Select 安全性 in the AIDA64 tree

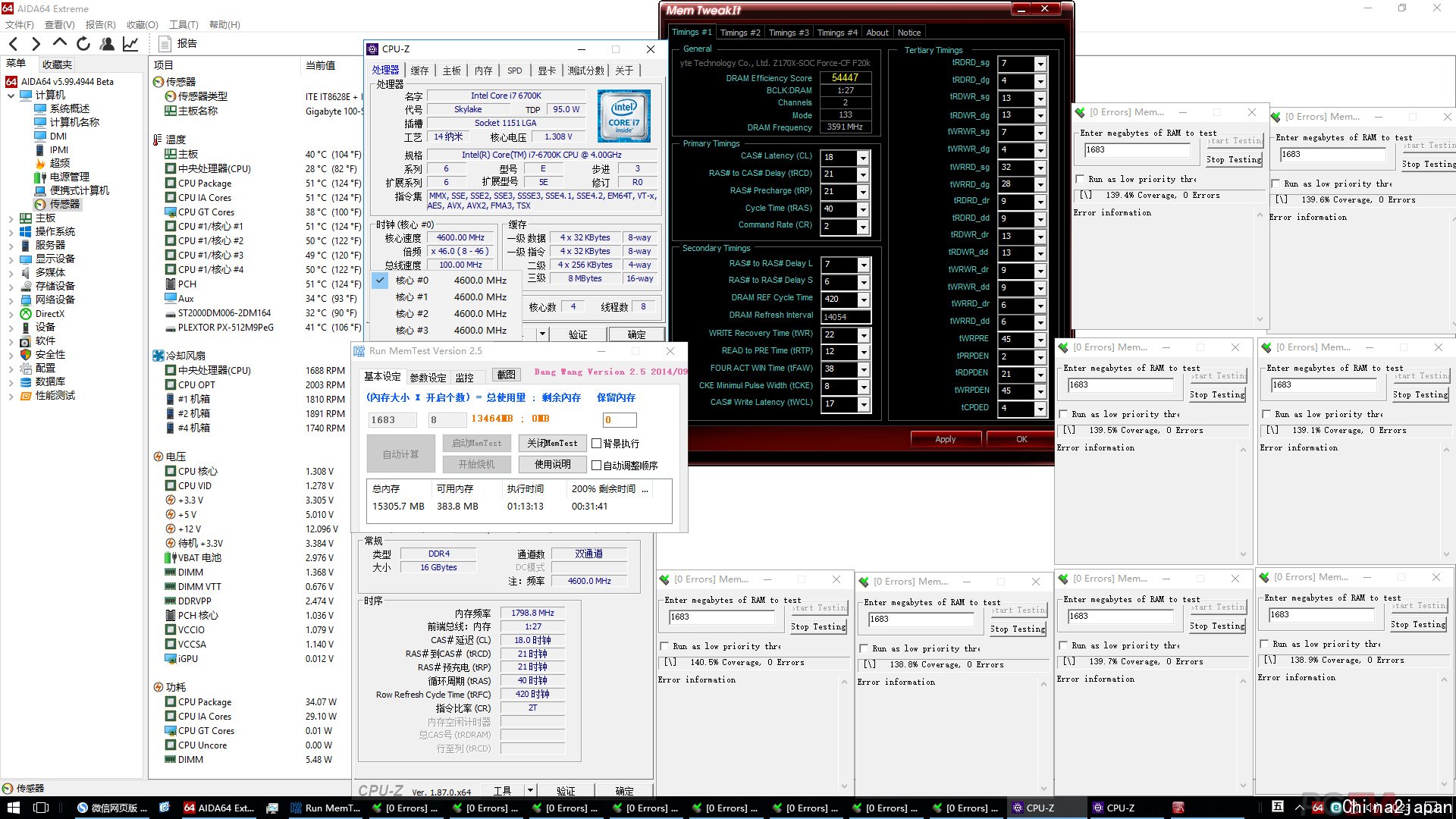pos(50,354)
